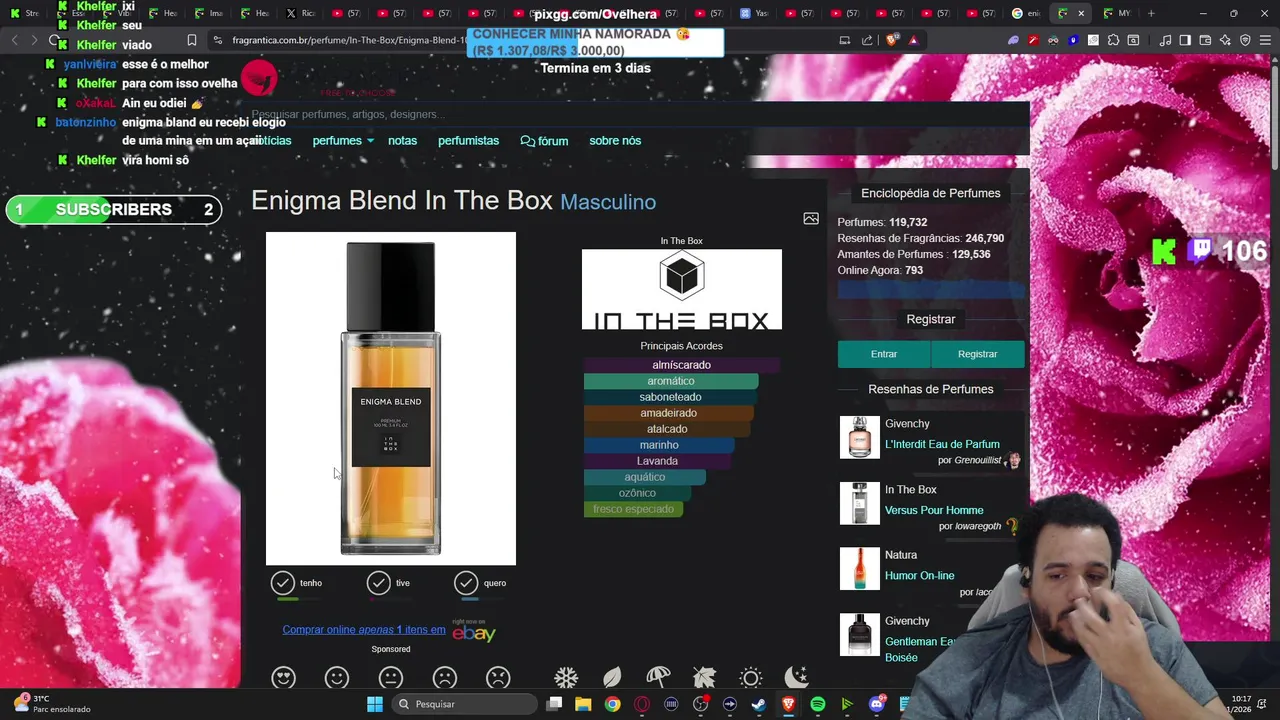Toggle the 'tenho' check circle

click(283, 583)
